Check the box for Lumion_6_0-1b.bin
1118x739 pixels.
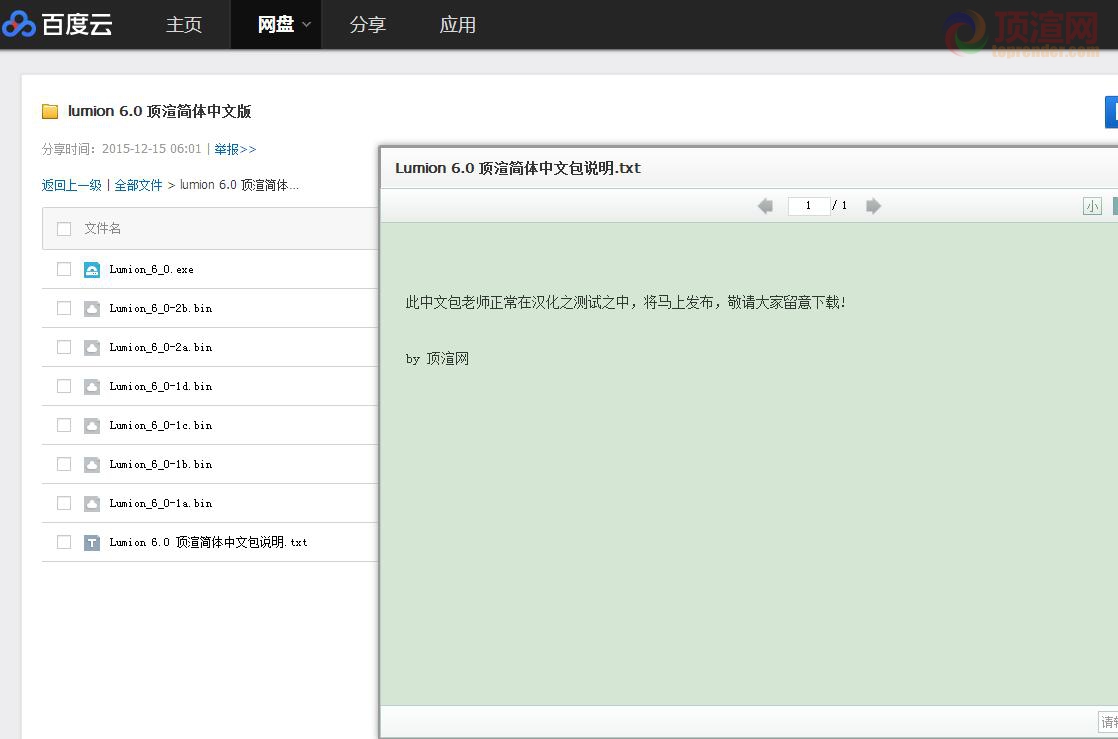[64, 464]
